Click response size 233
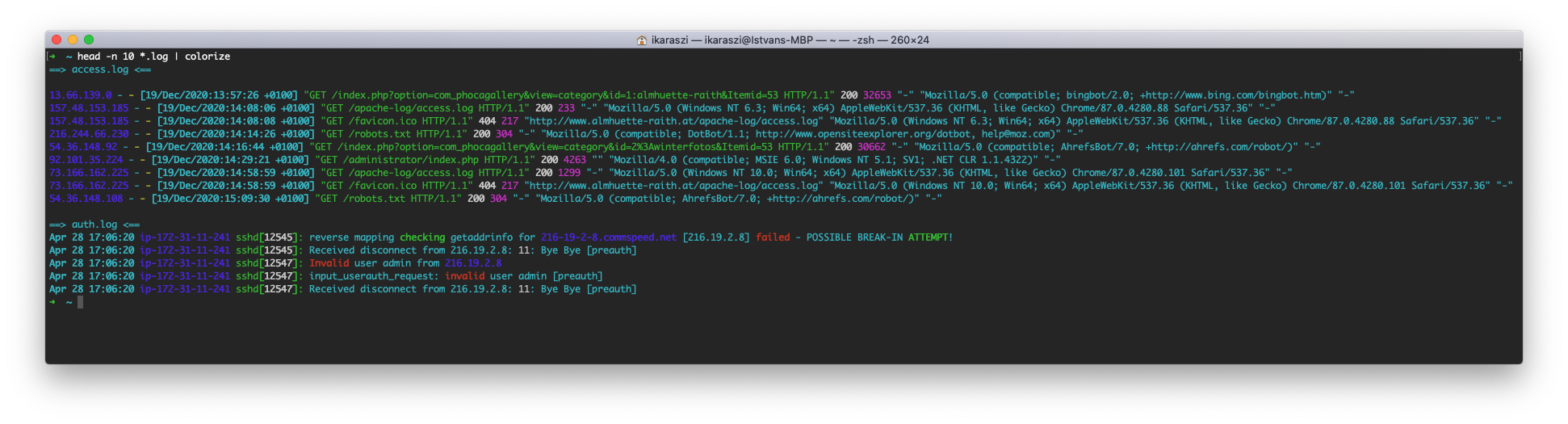 [567, 108]
